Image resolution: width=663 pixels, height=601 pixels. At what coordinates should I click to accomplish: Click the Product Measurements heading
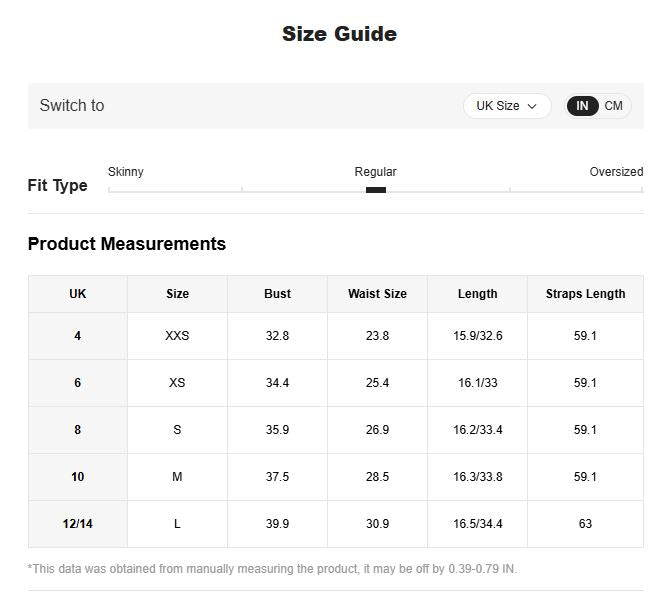tap(127, 244)
